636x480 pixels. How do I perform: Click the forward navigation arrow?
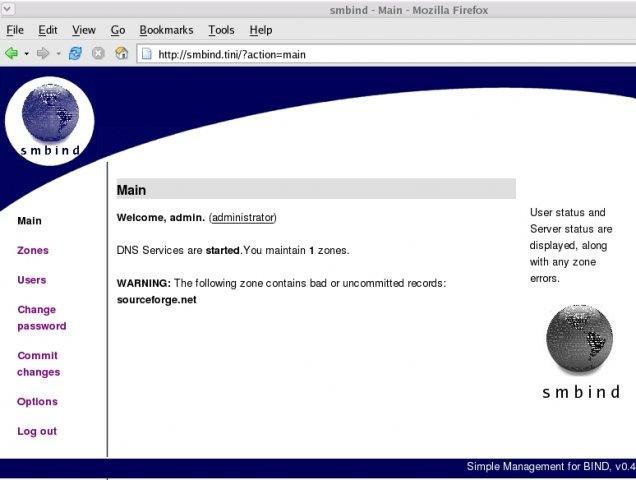coord(43,53)
